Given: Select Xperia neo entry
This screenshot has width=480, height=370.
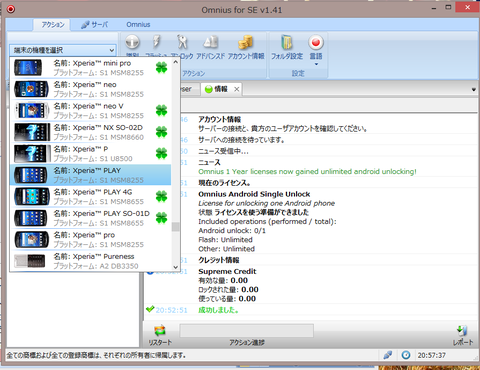Looking at the screenshot, I should point(91,89).
